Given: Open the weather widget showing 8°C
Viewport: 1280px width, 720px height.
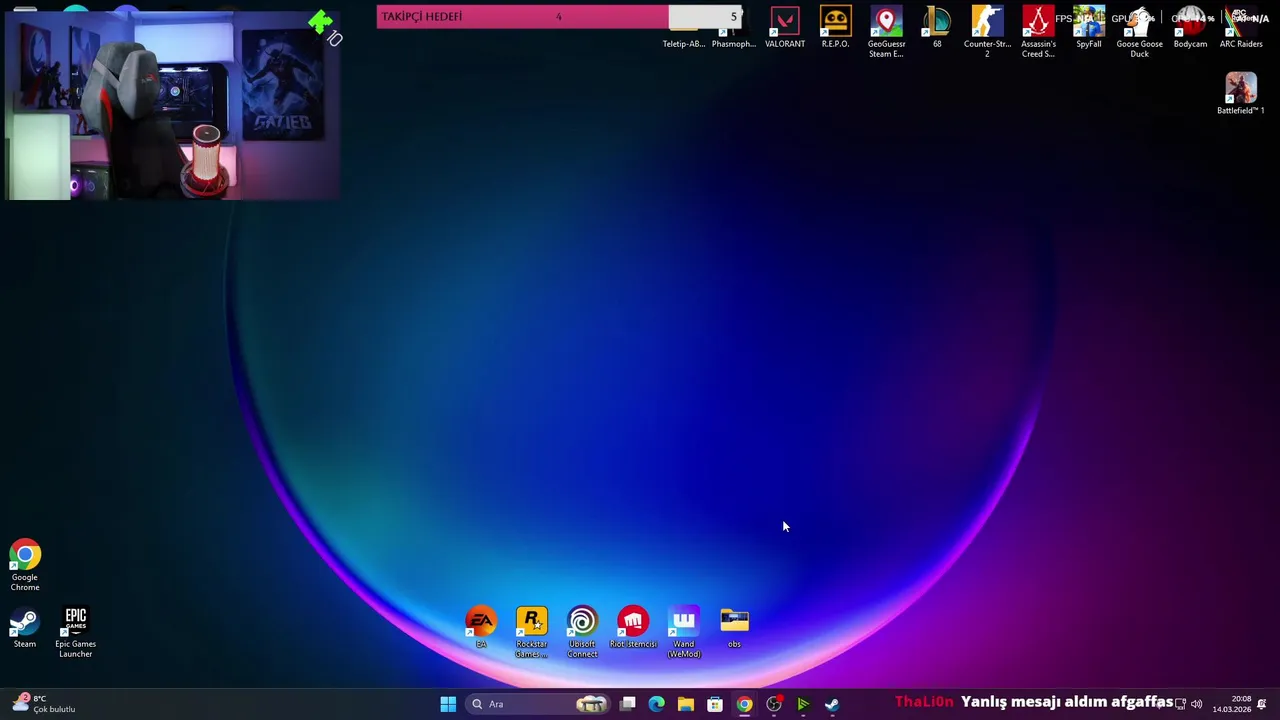Looking at the screenshot, I should pyautogui.click(x=44, y=704).
